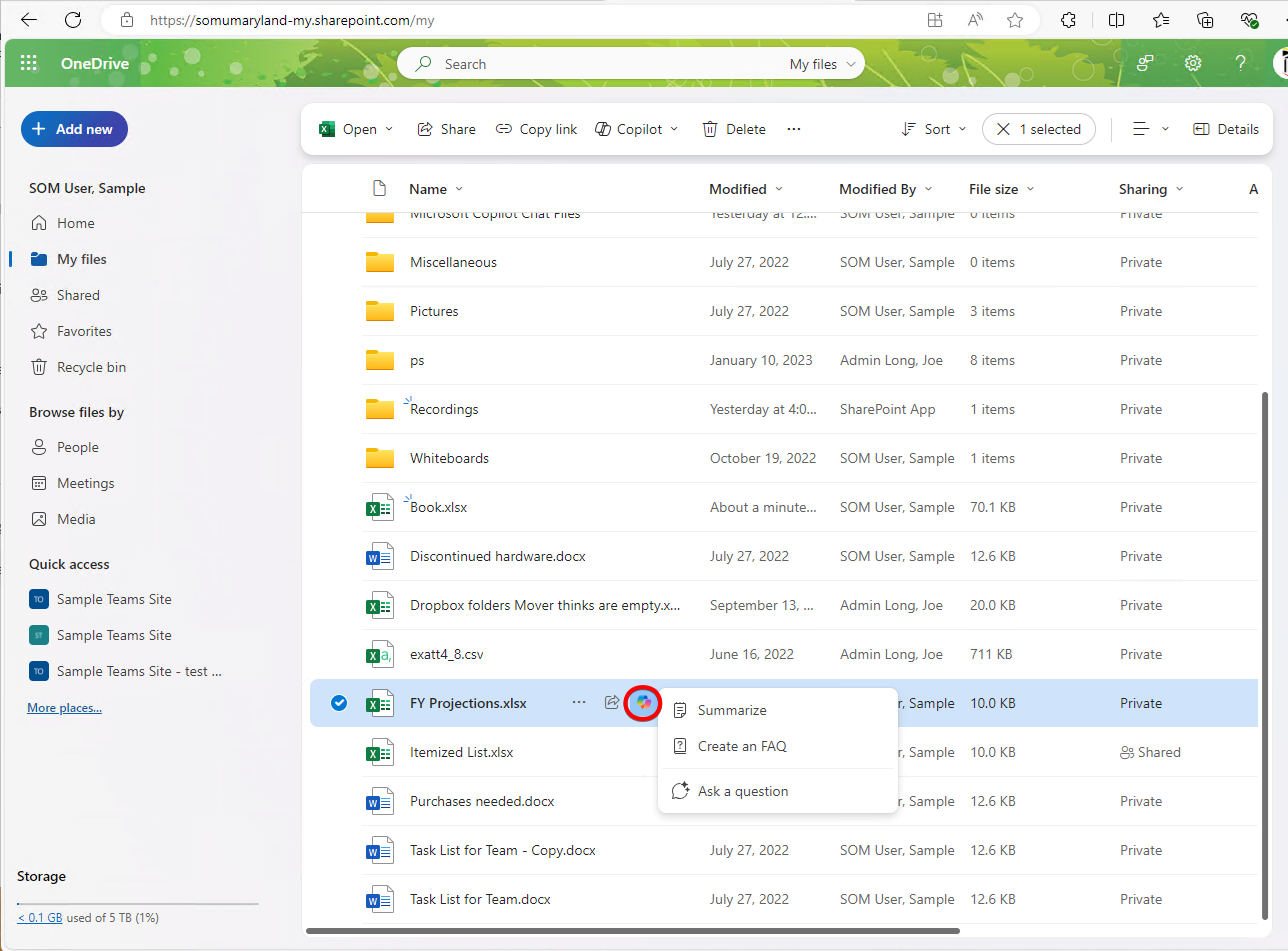The image size is (1288, 951).
Task: Open OneDrive settings gear icon
Action: [x=1193, y=64]
